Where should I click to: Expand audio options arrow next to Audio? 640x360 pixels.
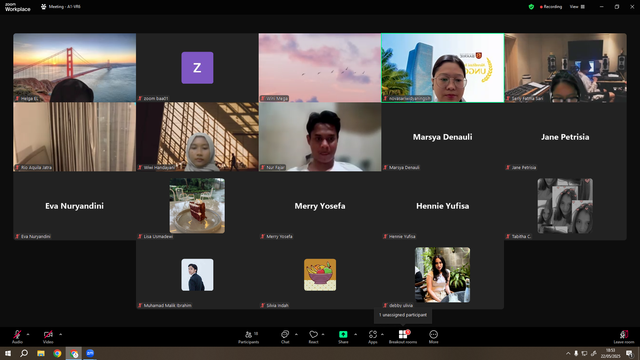[28, 334]
